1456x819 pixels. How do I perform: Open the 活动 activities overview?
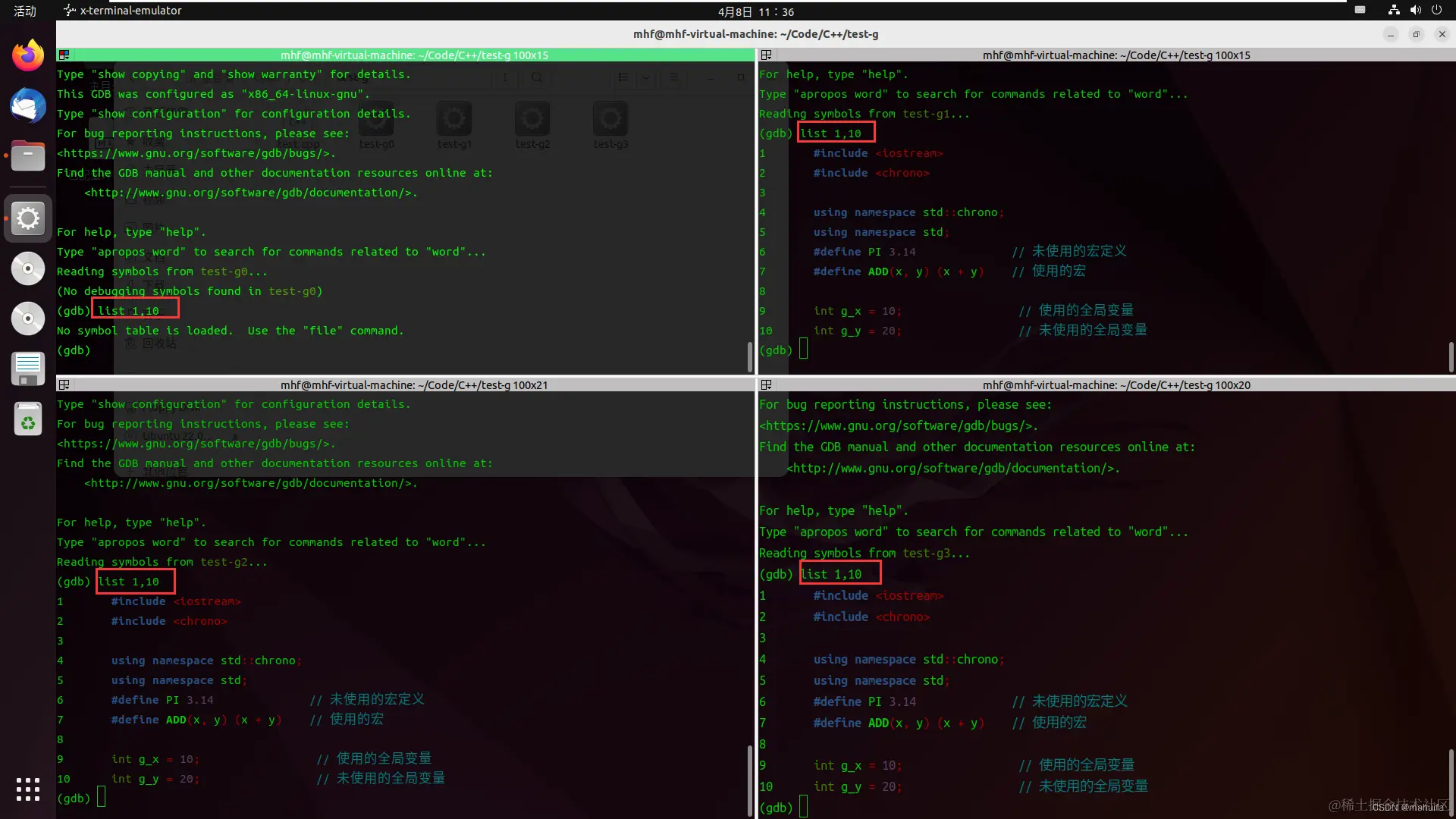click(x=25, y=11)
